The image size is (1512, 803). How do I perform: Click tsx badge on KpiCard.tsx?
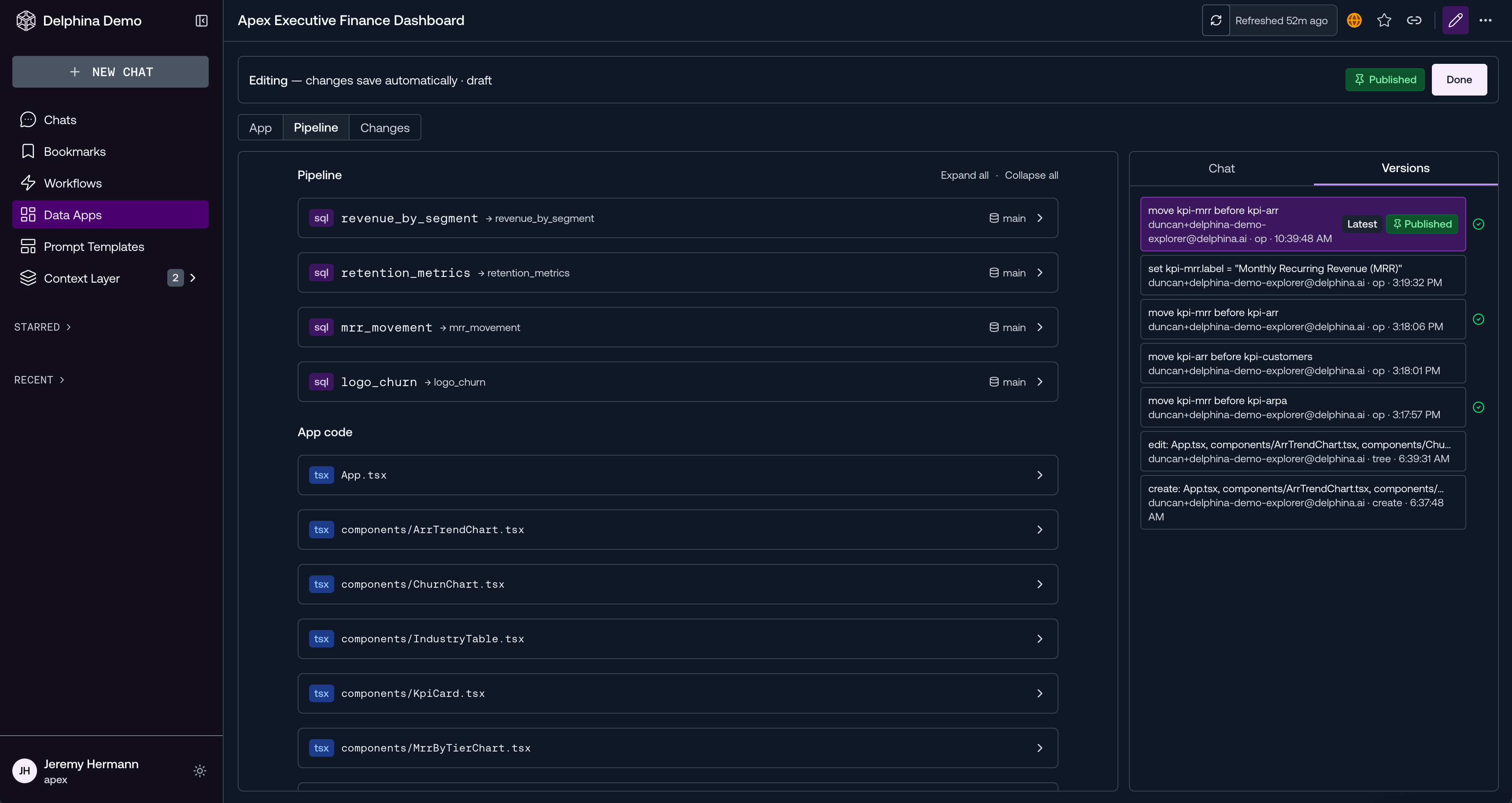(321, 693)
